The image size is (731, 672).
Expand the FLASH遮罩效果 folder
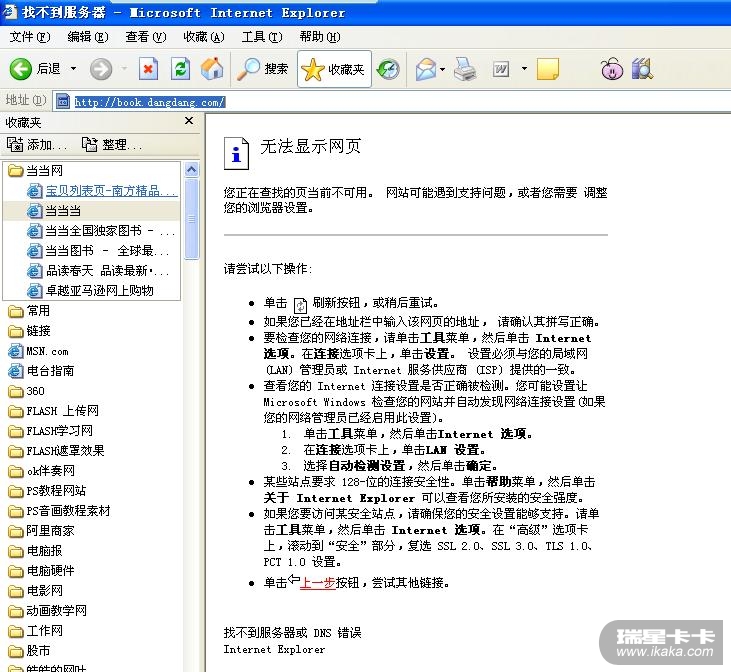tap(56, 451)
